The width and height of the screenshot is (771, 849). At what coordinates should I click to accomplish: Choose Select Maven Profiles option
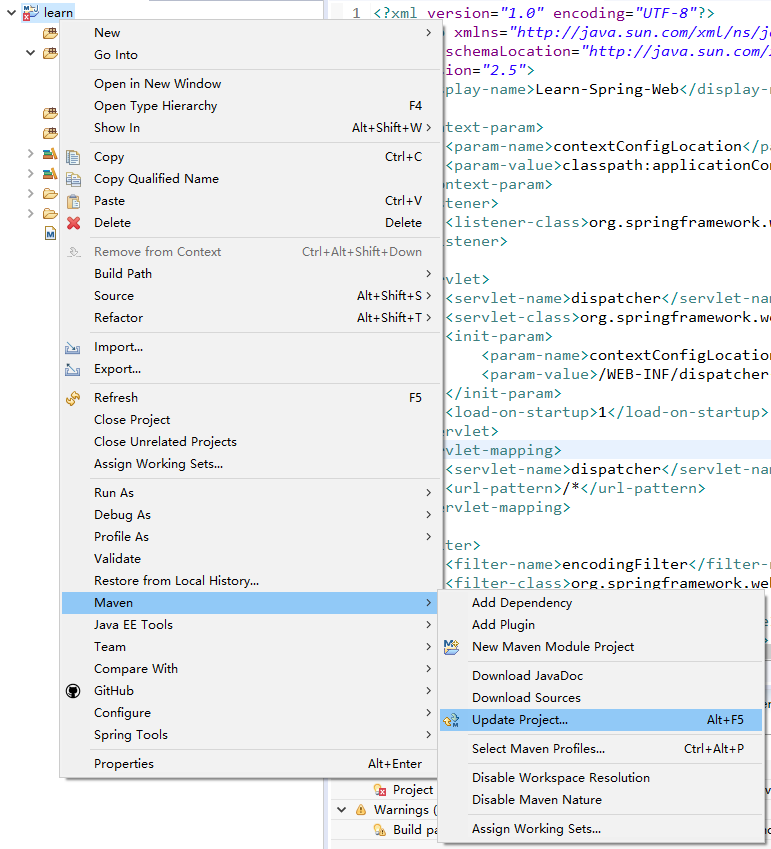pos(538,749)
